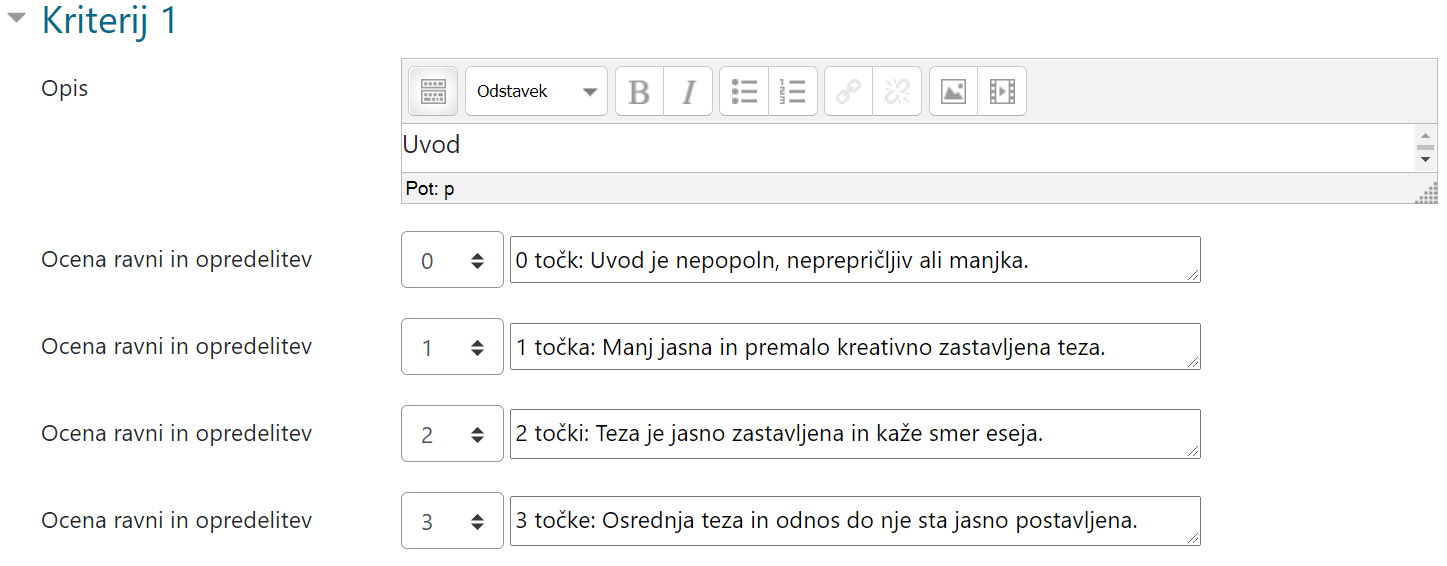Open the grade dropdown showing 3
The image size is (1447, 566).
(452, 521)
